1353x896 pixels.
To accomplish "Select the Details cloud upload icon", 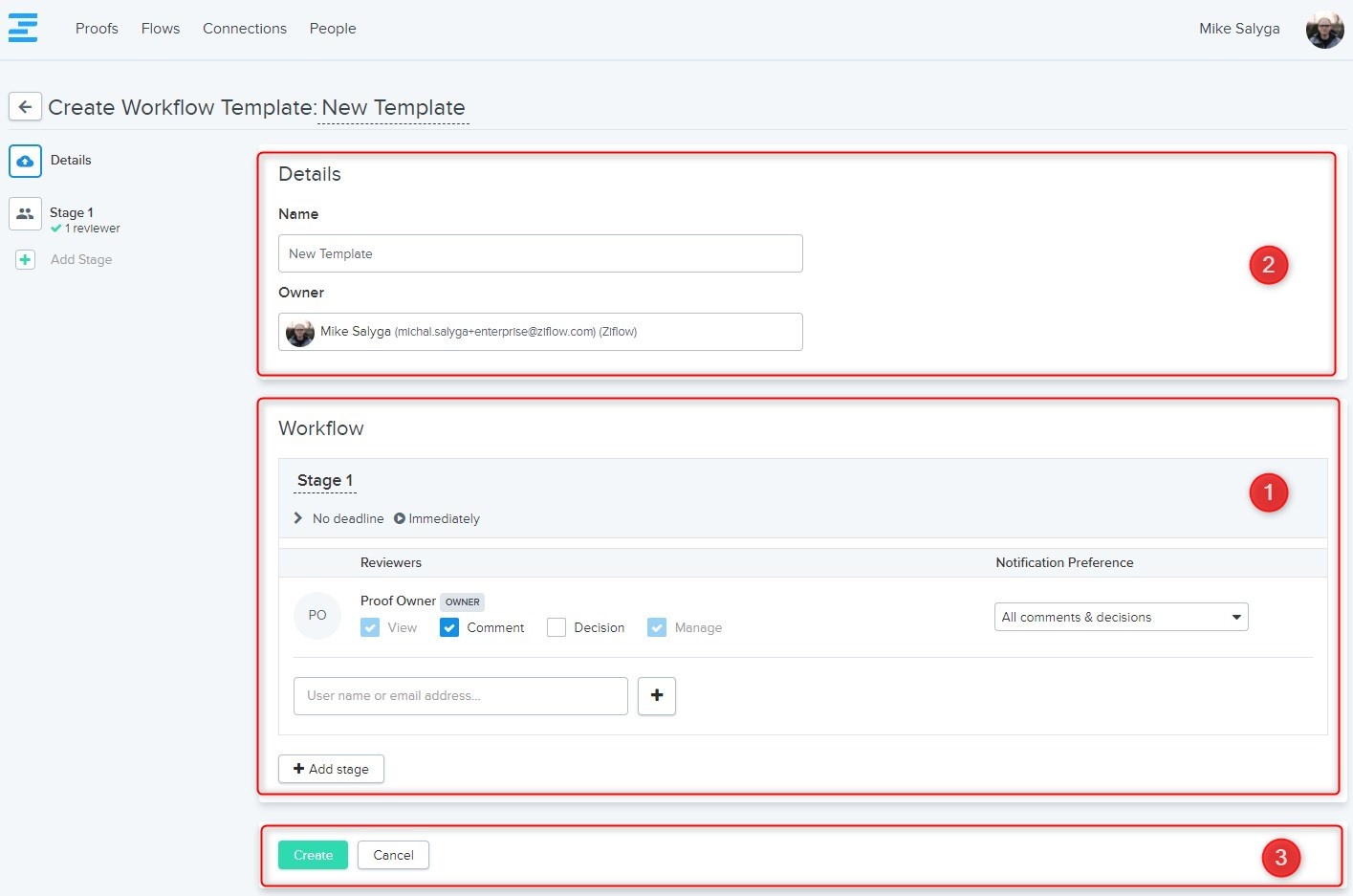I will [25, 161].
